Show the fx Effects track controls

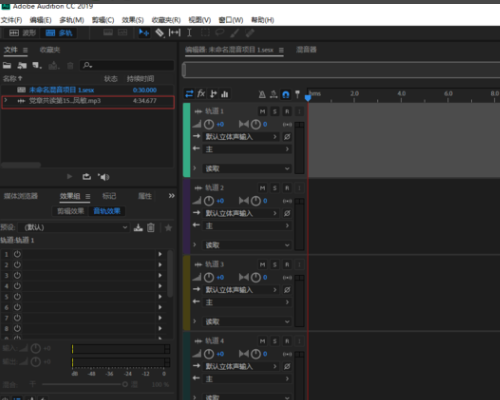201,94
